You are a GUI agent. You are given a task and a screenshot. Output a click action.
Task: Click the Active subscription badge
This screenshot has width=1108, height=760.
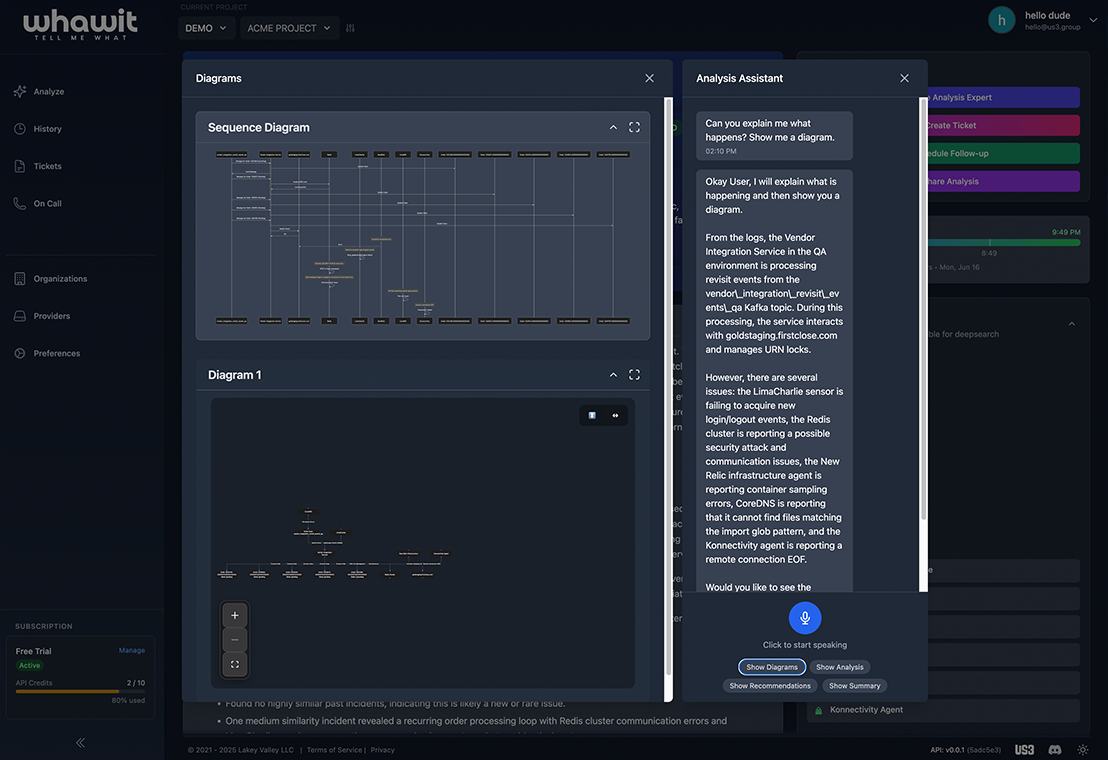click(x=30, y=665)
